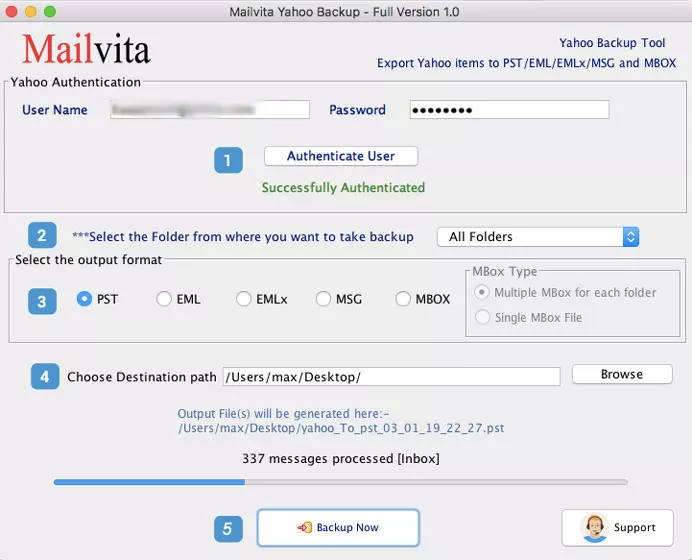
Task: Focus the User Name field
Action: click(210, 110)
